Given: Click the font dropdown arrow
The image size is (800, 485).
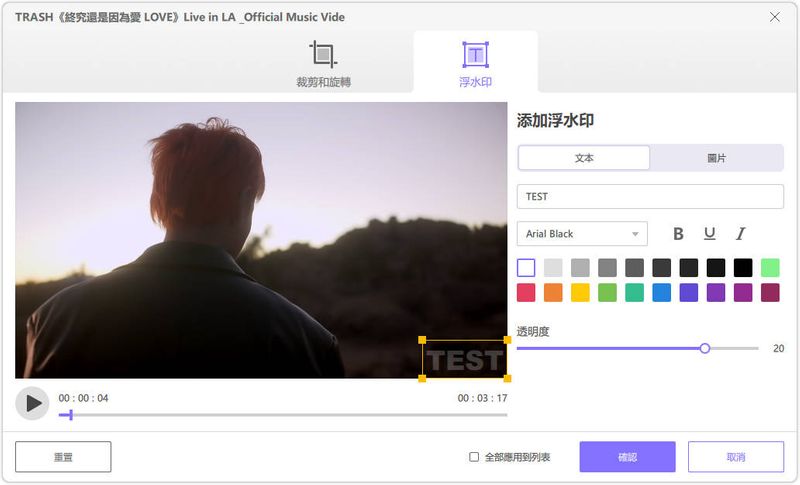Looking at the screenshot, I should [x=635, y=234].
